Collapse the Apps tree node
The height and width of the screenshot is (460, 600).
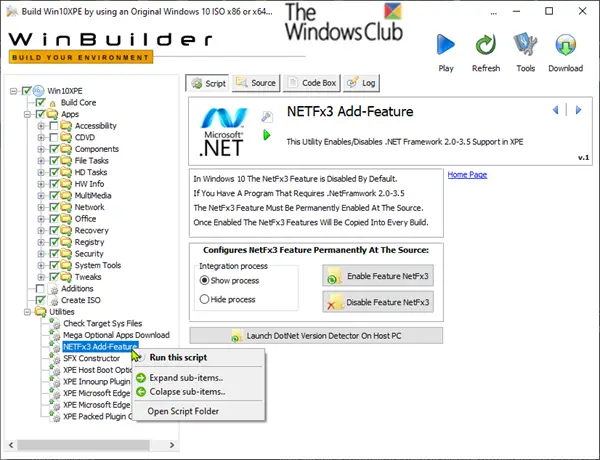pyautogui.click(x=27, y=114)
